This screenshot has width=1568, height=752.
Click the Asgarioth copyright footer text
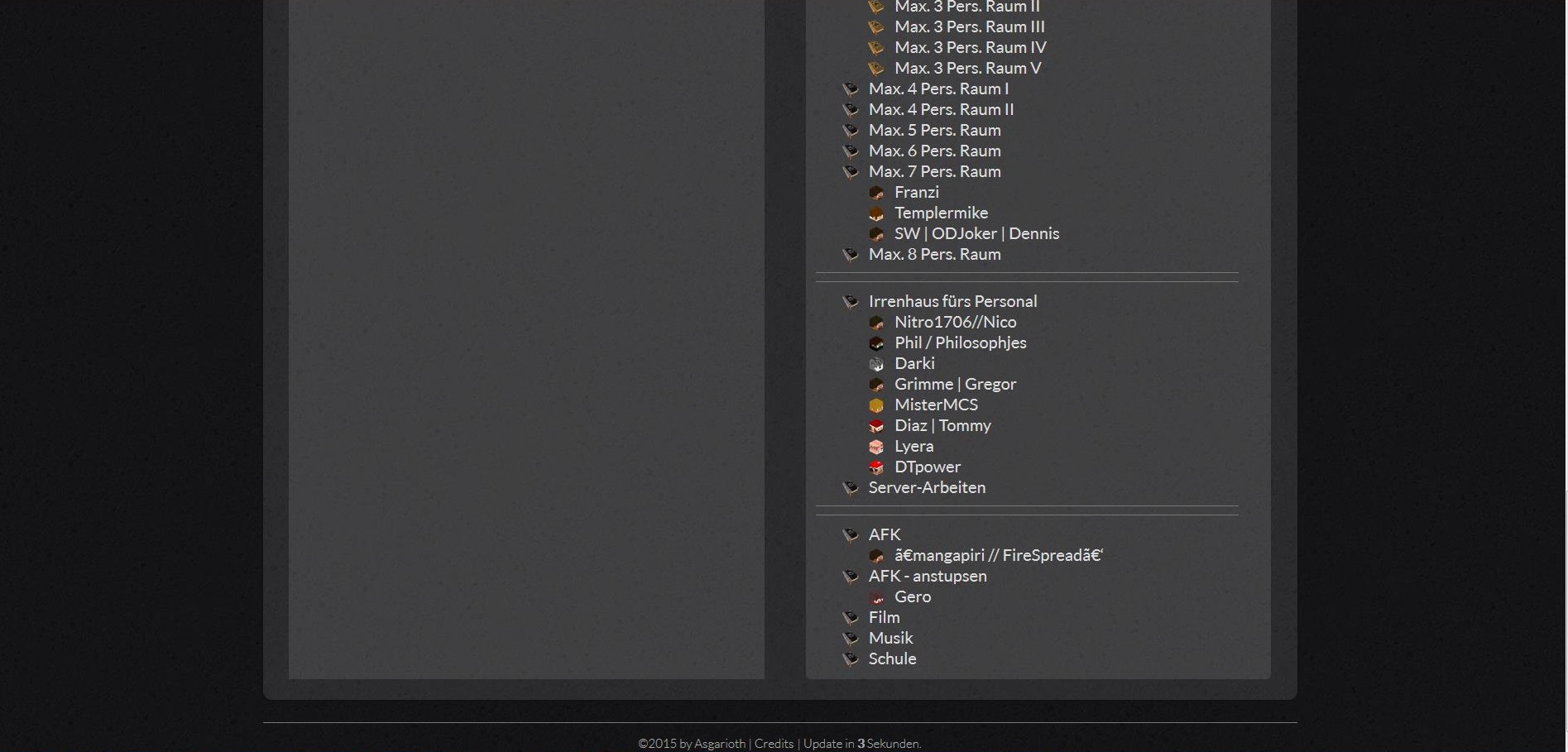point(692,744)
